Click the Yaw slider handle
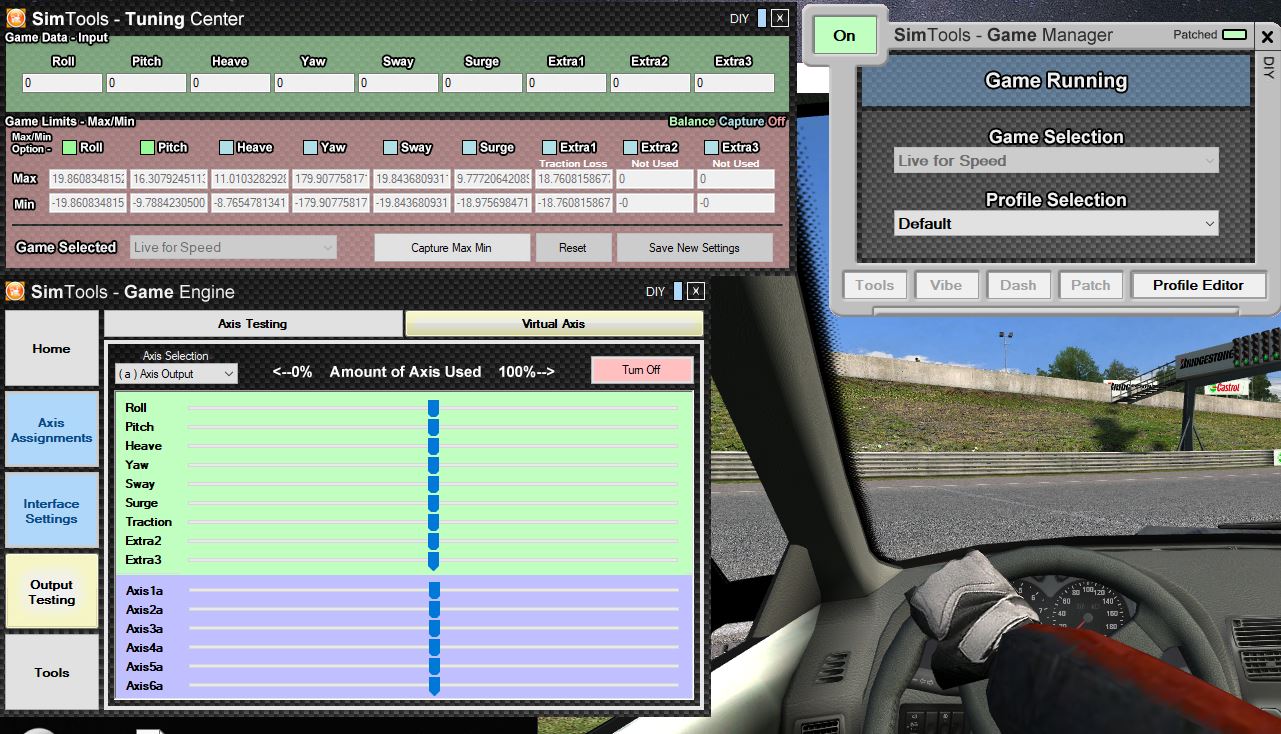 click(433, 465)
